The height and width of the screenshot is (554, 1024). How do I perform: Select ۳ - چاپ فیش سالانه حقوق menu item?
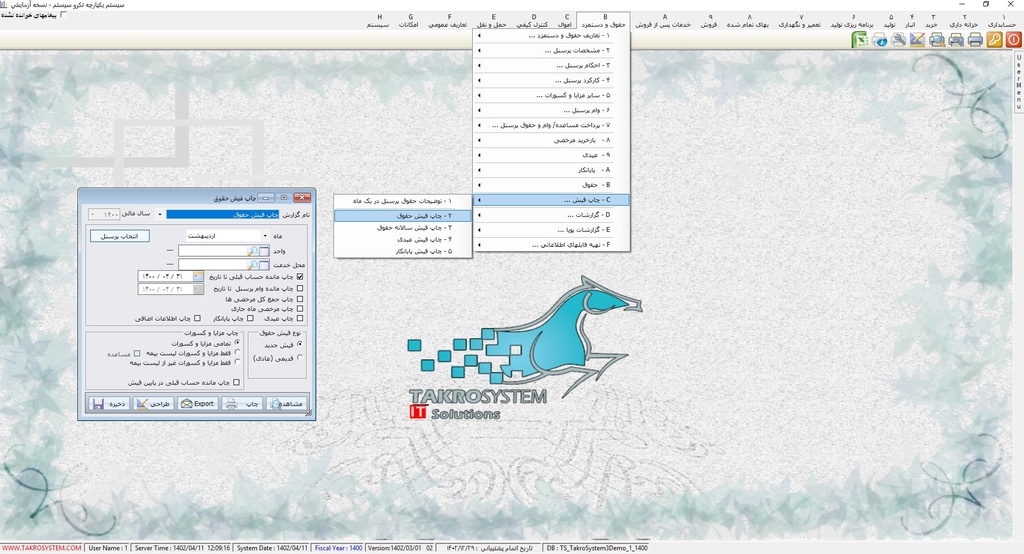click(403, 227)
